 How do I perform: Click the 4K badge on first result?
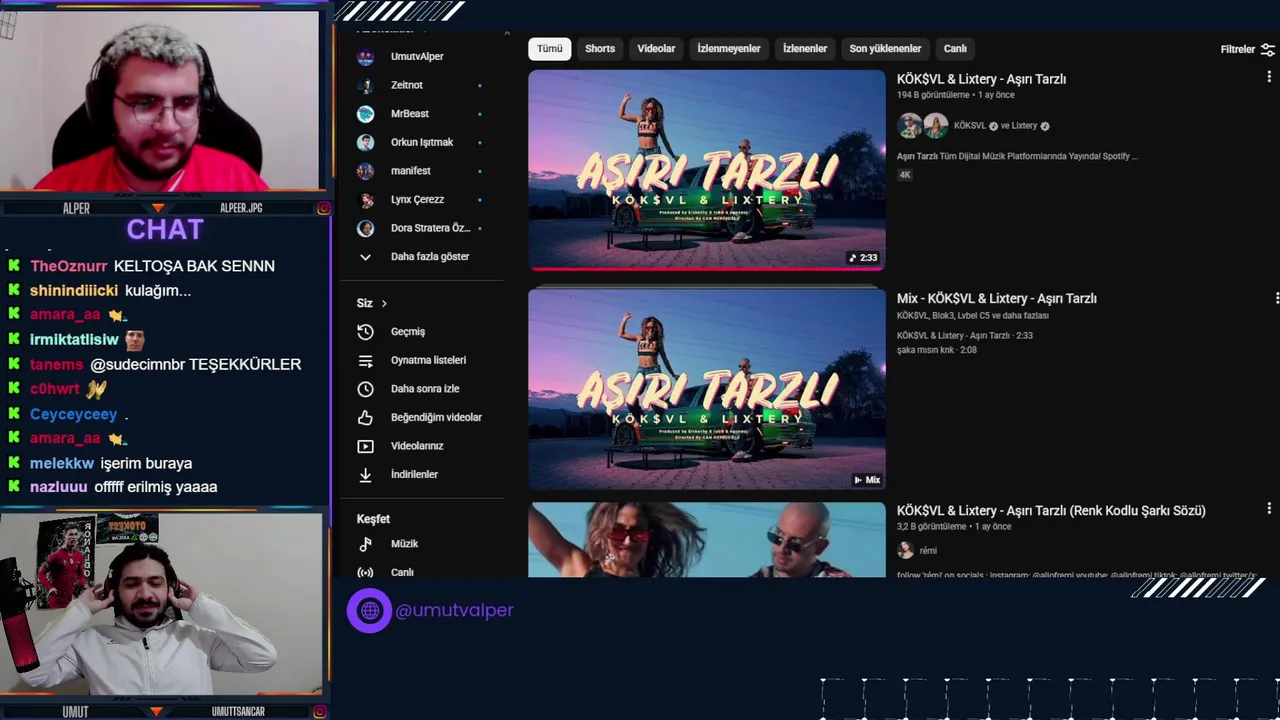coord(905,175)
